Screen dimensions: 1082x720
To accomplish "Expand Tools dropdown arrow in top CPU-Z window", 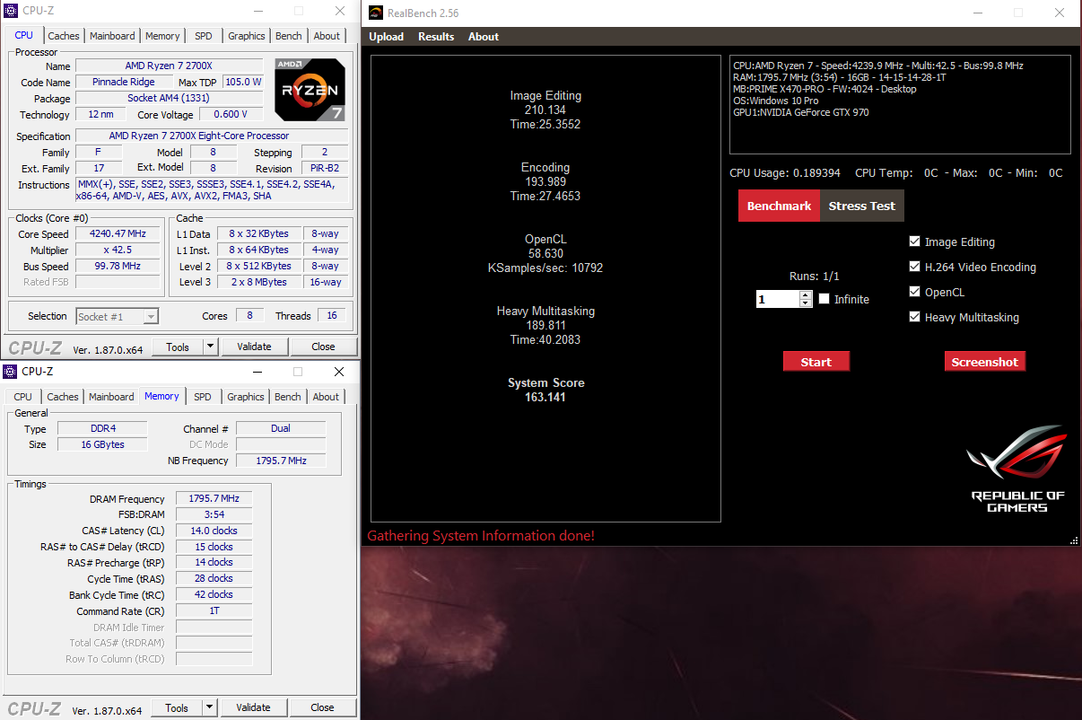I will point(211,347).
